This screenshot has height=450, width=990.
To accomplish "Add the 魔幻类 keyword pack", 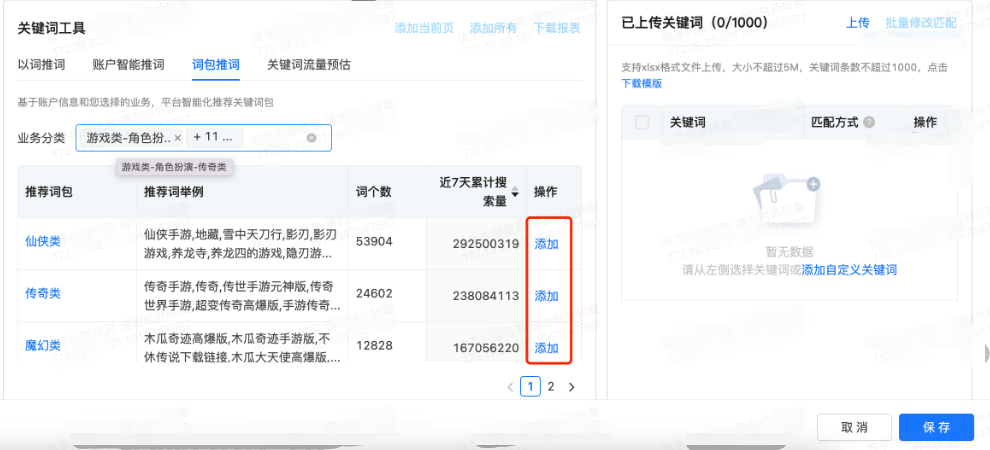I will coord(546,348).
